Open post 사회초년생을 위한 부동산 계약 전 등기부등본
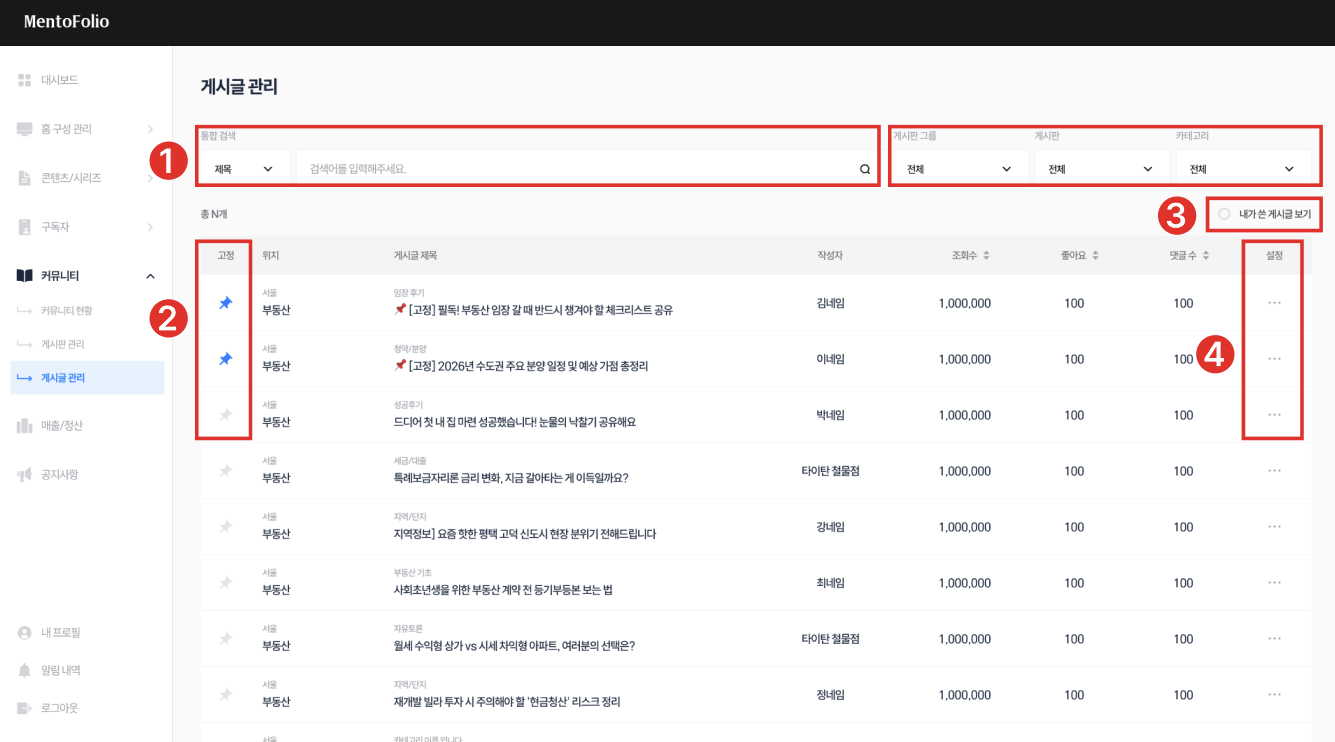1335x742 pixels. click(x=503, y=590)
